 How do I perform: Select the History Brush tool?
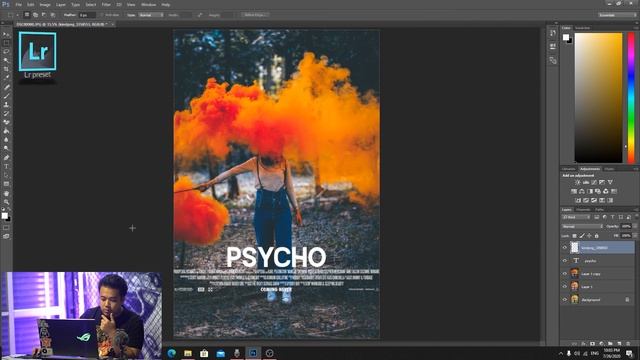6,113
